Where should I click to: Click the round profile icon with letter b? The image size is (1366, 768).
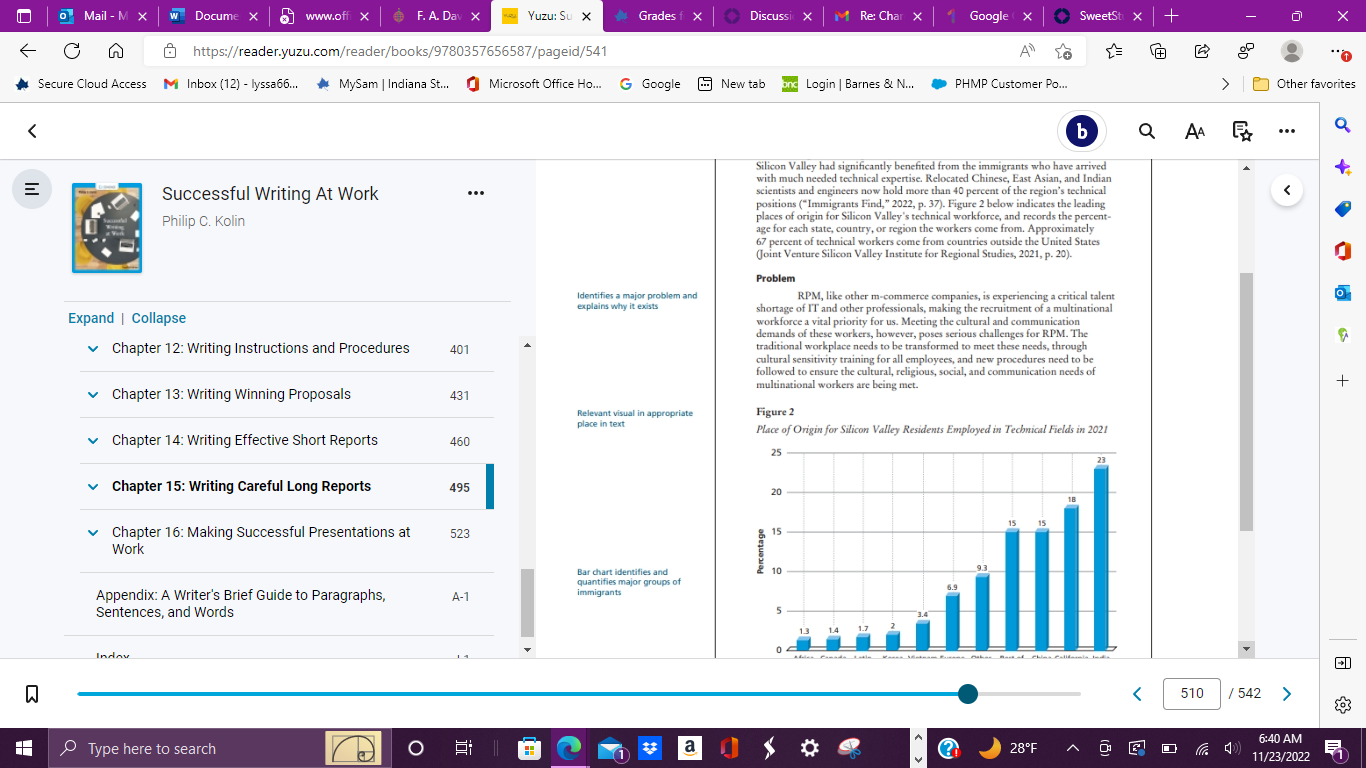coord(1082,131)
